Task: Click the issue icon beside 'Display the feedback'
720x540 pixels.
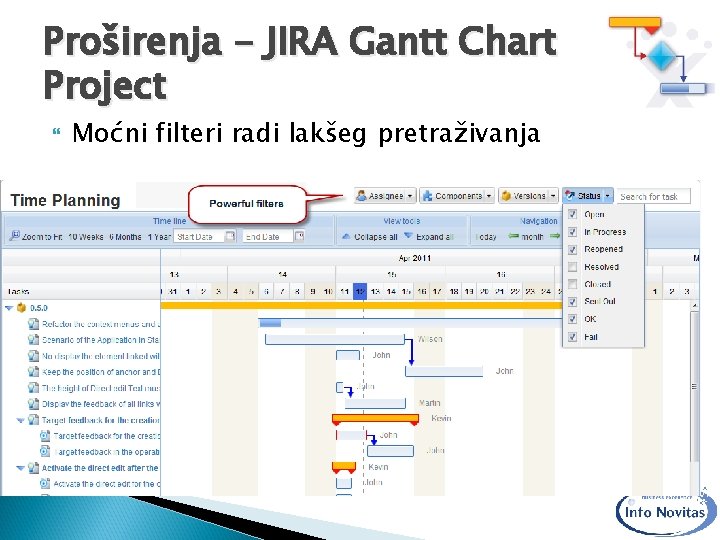Action: pos(33,404)
